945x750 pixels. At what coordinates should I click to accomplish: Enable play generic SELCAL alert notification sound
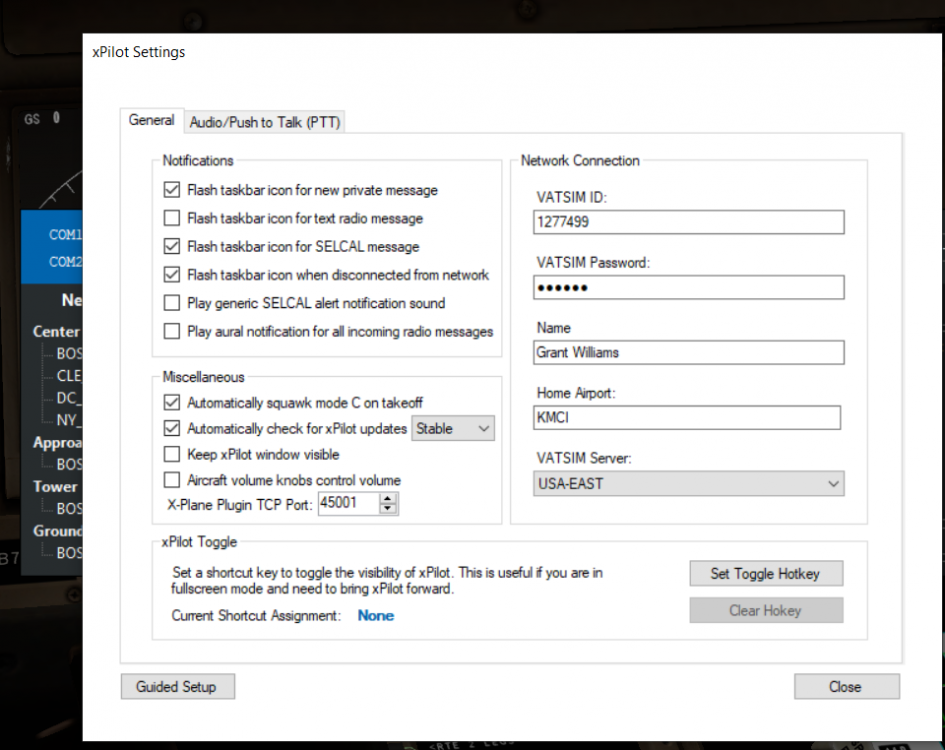coord(171,303)
